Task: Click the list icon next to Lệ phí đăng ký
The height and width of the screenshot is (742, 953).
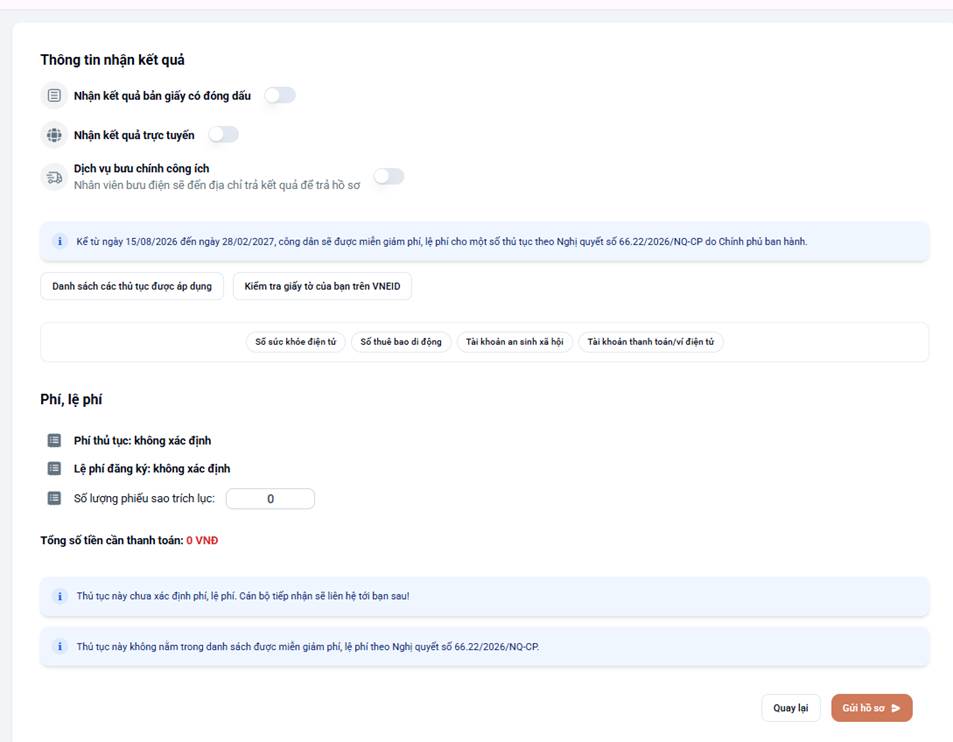Action: coord(54,469)
